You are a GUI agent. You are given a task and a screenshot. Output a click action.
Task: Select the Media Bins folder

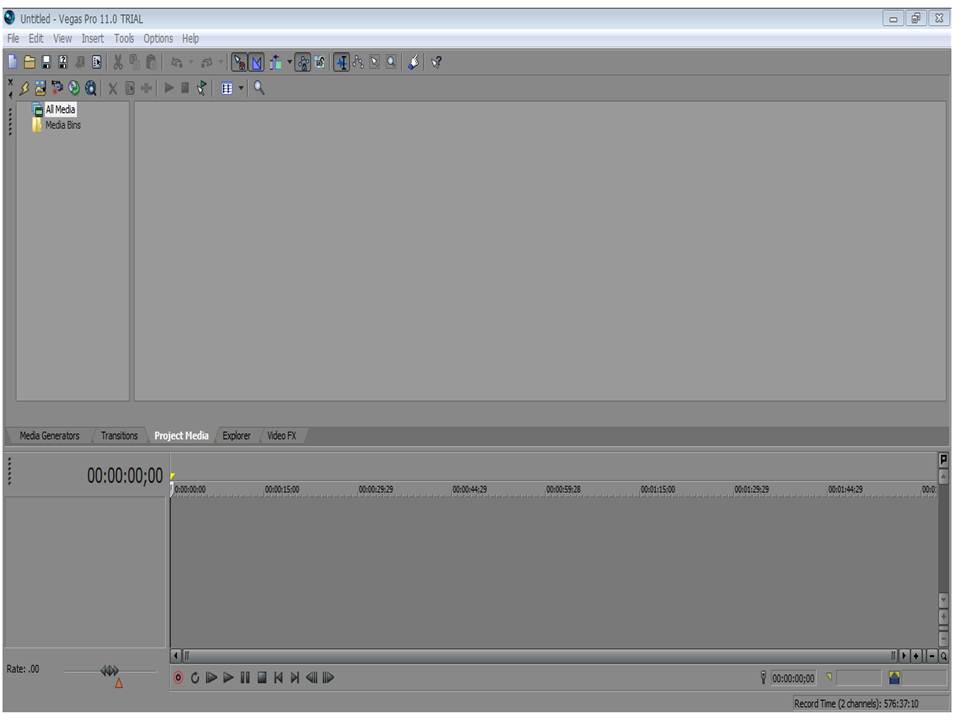[x=62, y=125]
